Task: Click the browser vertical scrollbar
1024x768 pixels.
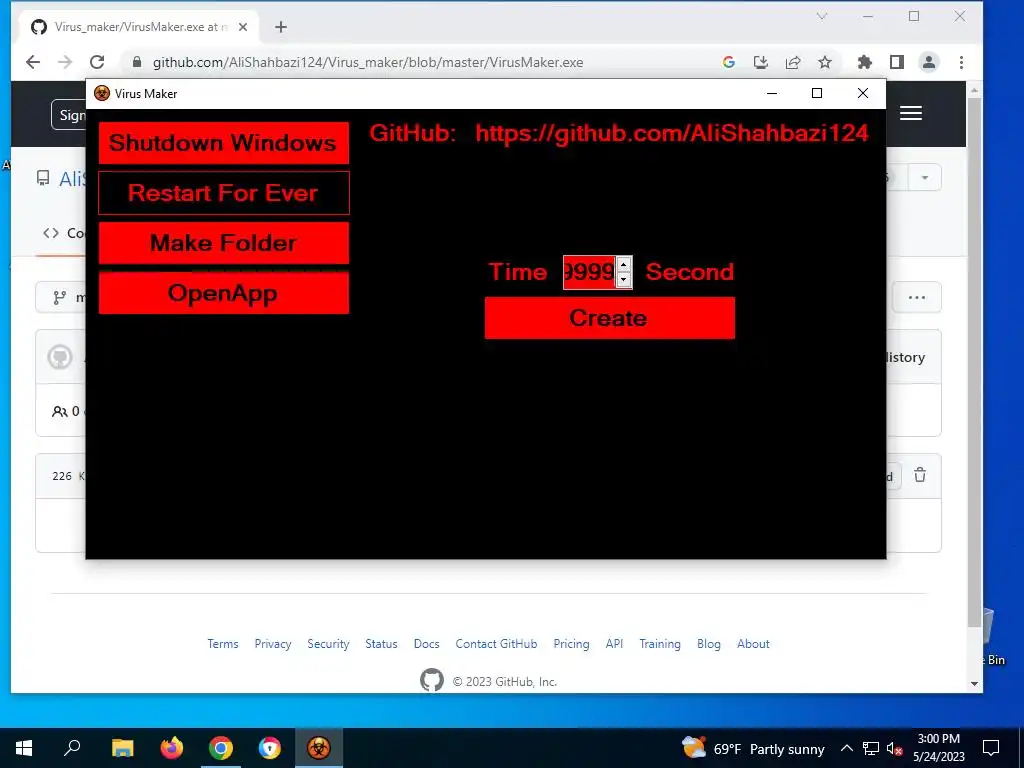Action: click(x=974, y=362)
